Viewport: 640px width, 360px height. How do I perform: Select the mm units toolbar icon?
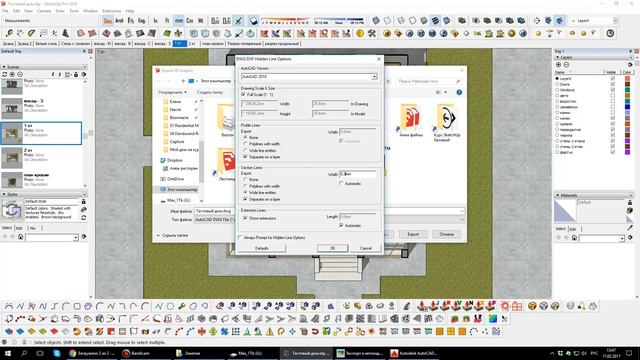click(x=179, y=20)
